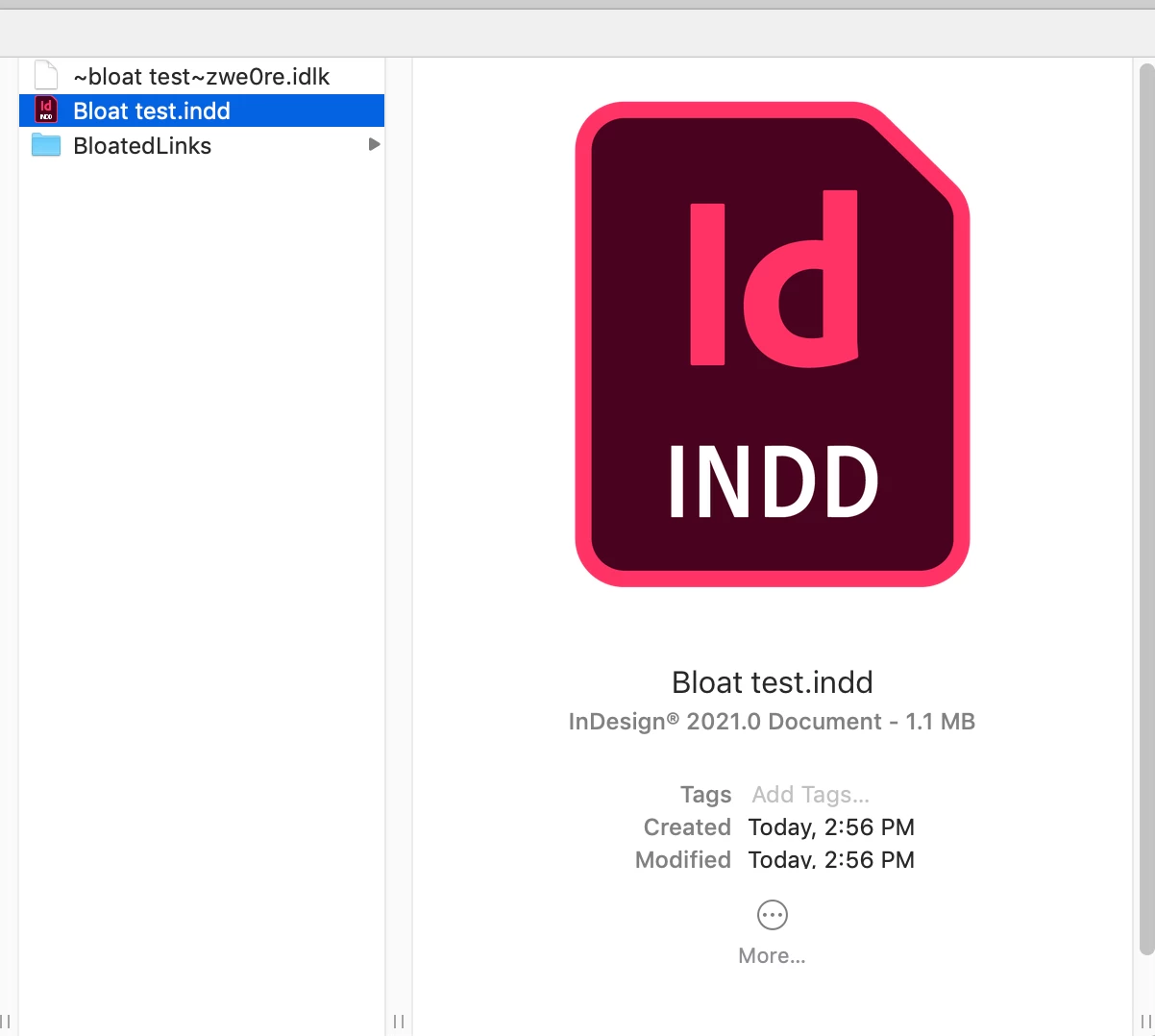The height and width of the screenshot is (1036, 1155).
Task: Click the small InDesign icon beside Bloat test.indd
Action: tap(46, 111)
